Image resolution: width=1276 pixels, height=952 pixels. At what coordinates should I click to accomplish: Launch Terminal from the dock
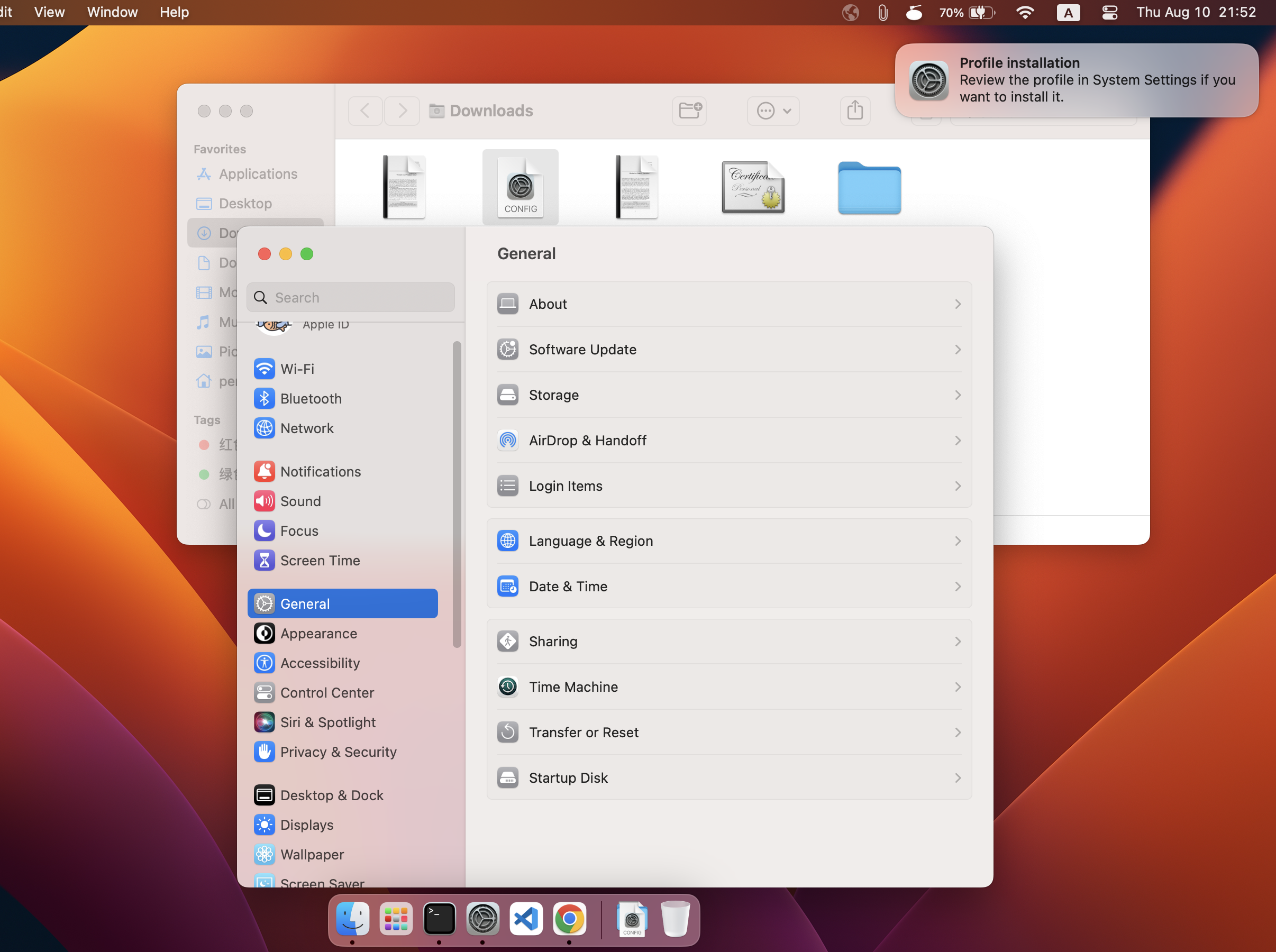439,919
